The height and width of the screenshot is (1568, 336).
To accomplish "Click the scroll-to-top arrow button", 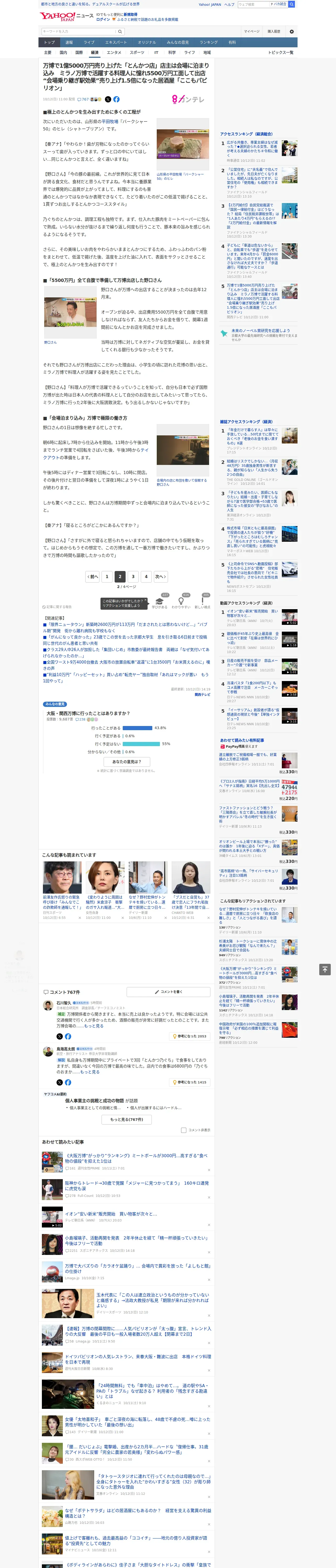I will click(x=324, y=969).
